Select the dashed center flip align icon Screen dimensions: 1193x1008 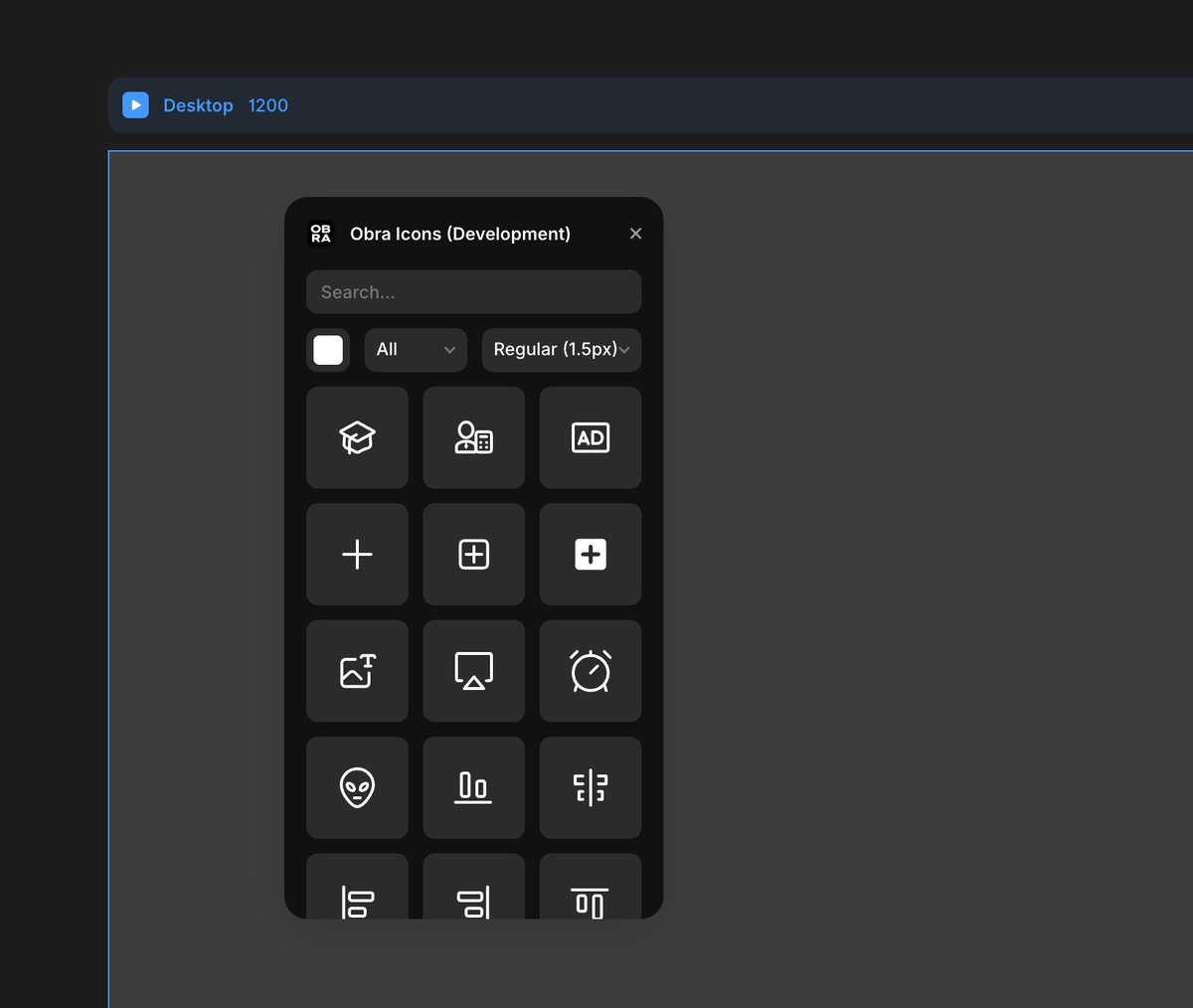[591, 787]
